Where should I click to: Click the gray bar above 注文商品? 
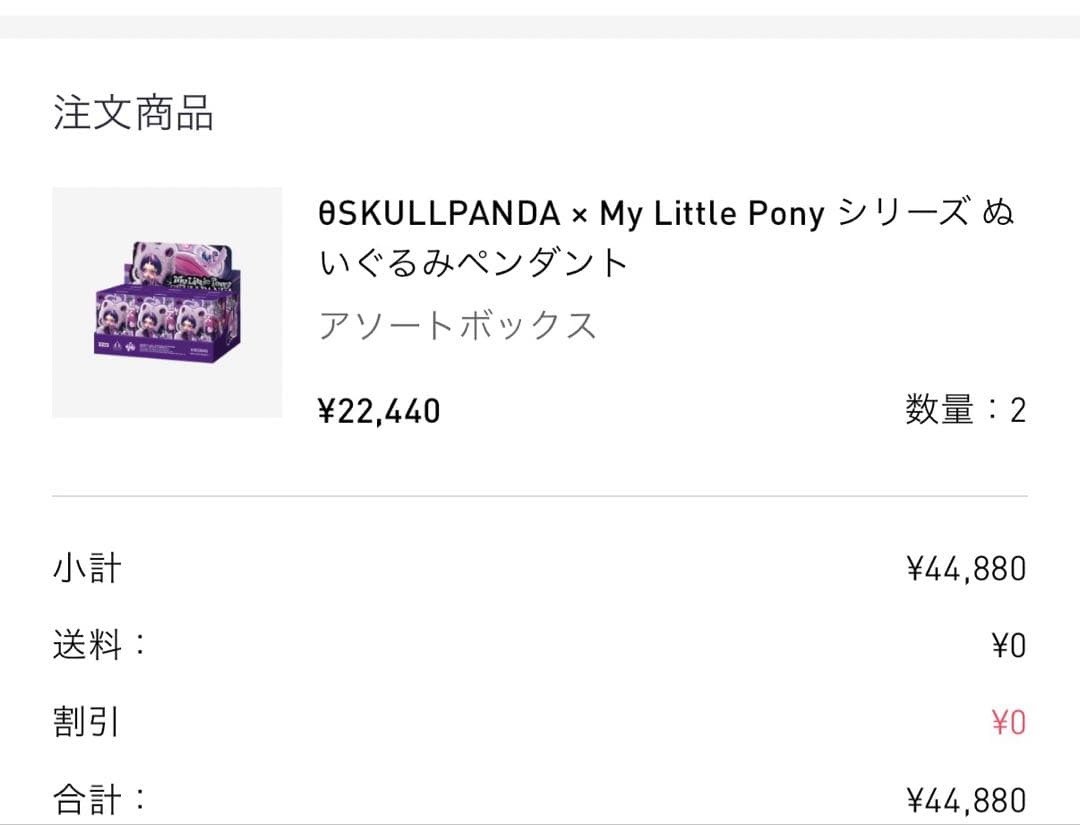pos(540,27)
